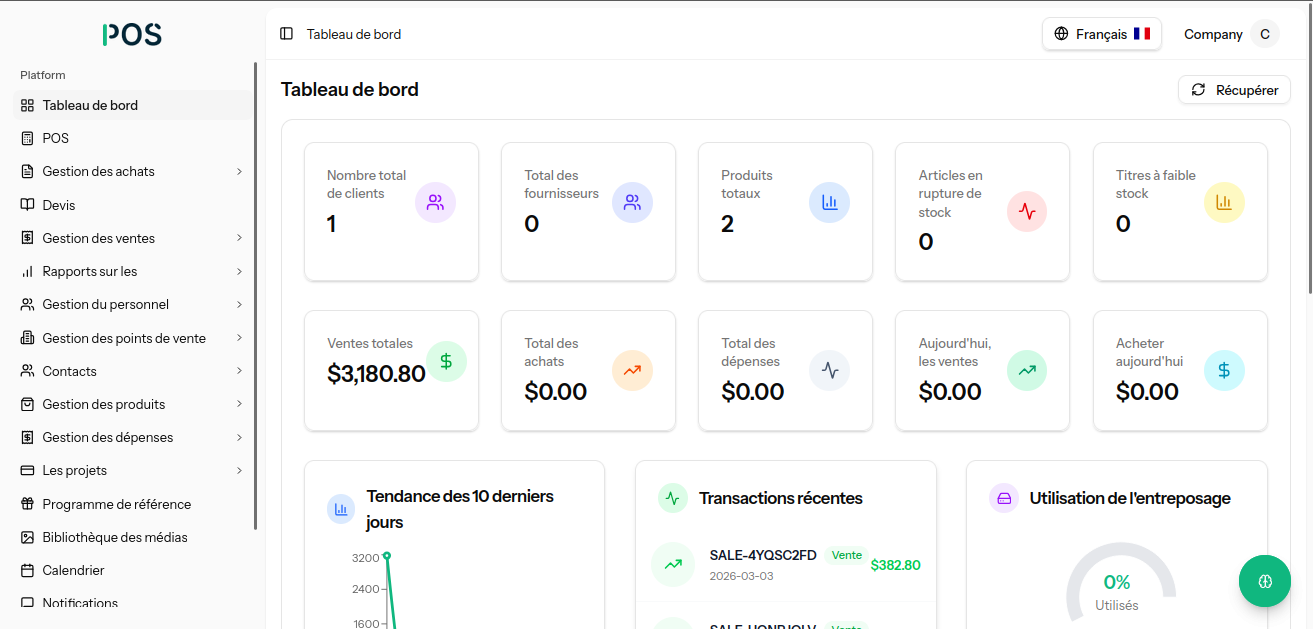Expand the Contacts chevron

239,371
